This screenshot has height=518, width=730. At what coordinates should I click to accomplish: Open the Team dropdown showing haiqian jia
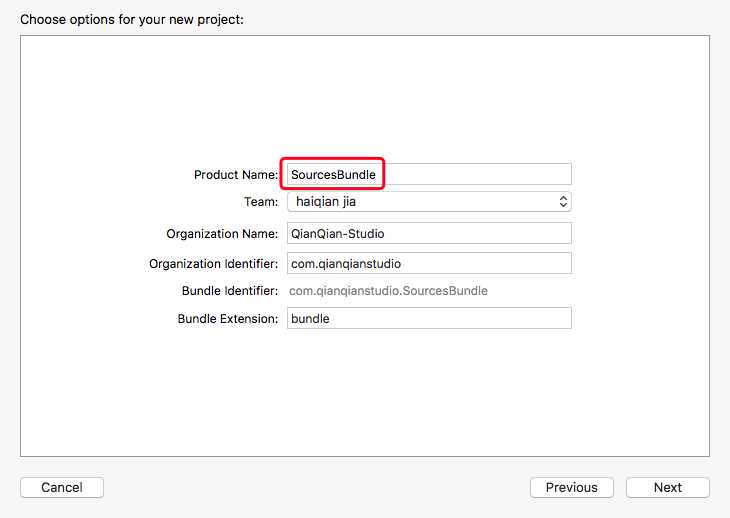429,202
